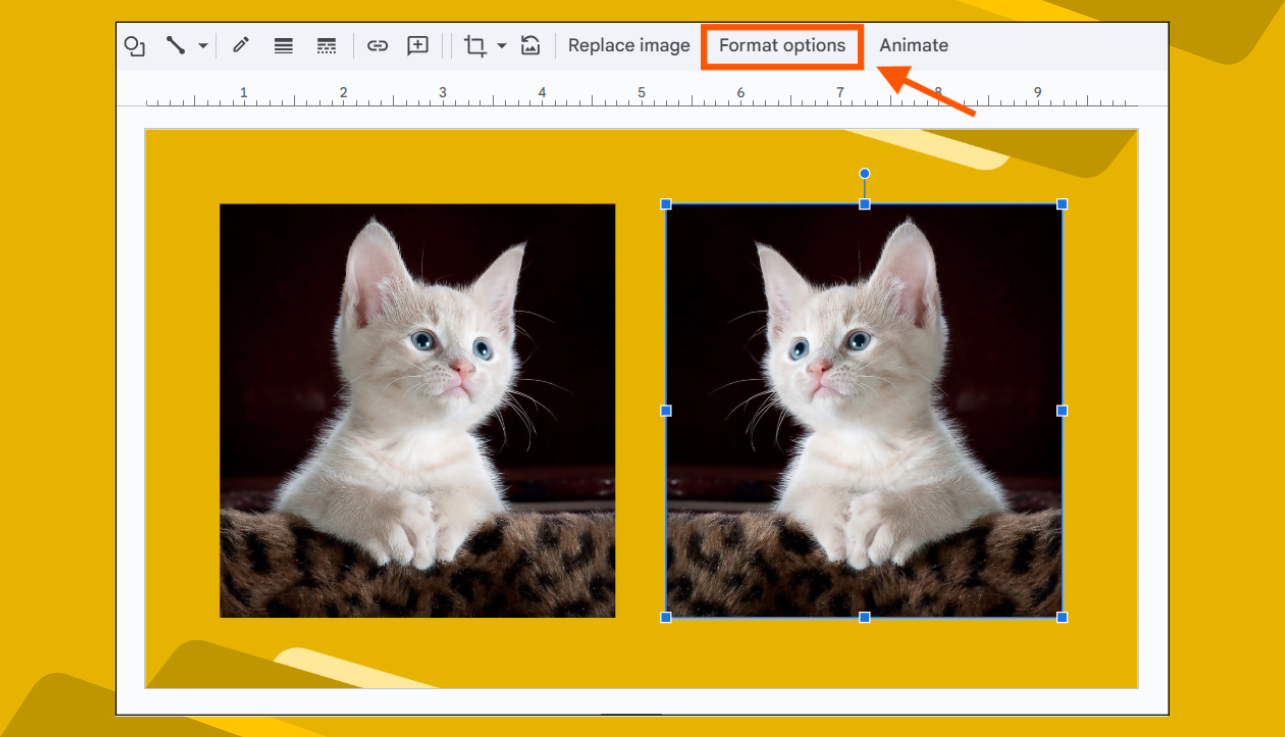Image resolution: width=1285 pixels, height=737 pixels.
Task: Open the border color picker
Action: click(240, 45)
